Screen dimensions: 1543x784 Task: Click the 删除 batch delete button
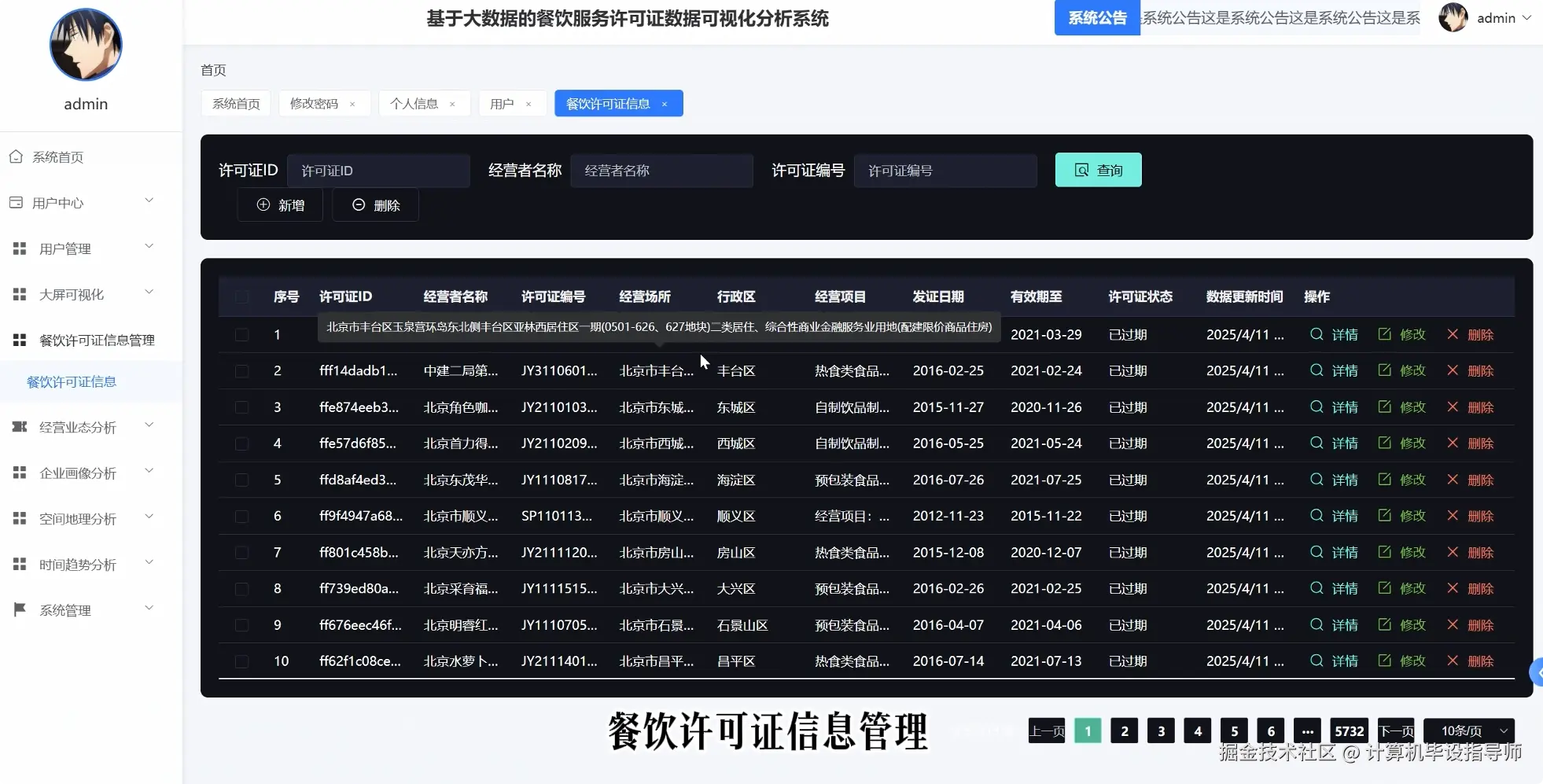(x=375, y=204)
